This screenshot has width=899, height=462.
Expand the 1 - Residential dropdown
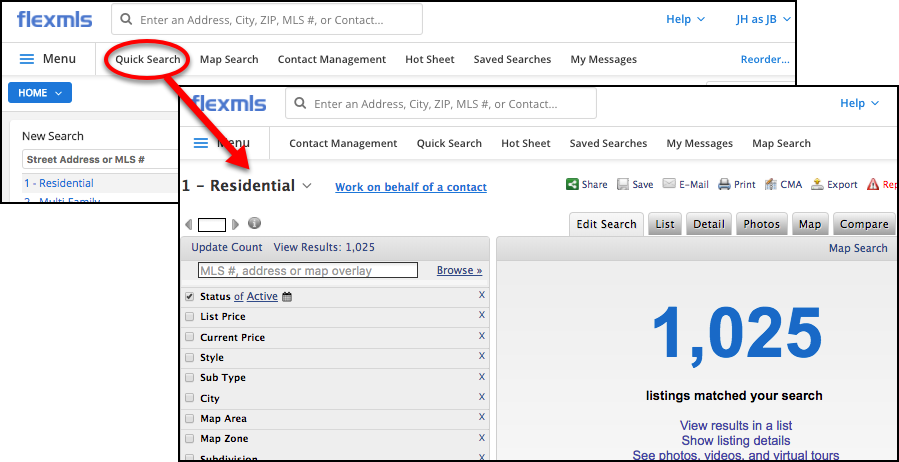pos(307,186)
